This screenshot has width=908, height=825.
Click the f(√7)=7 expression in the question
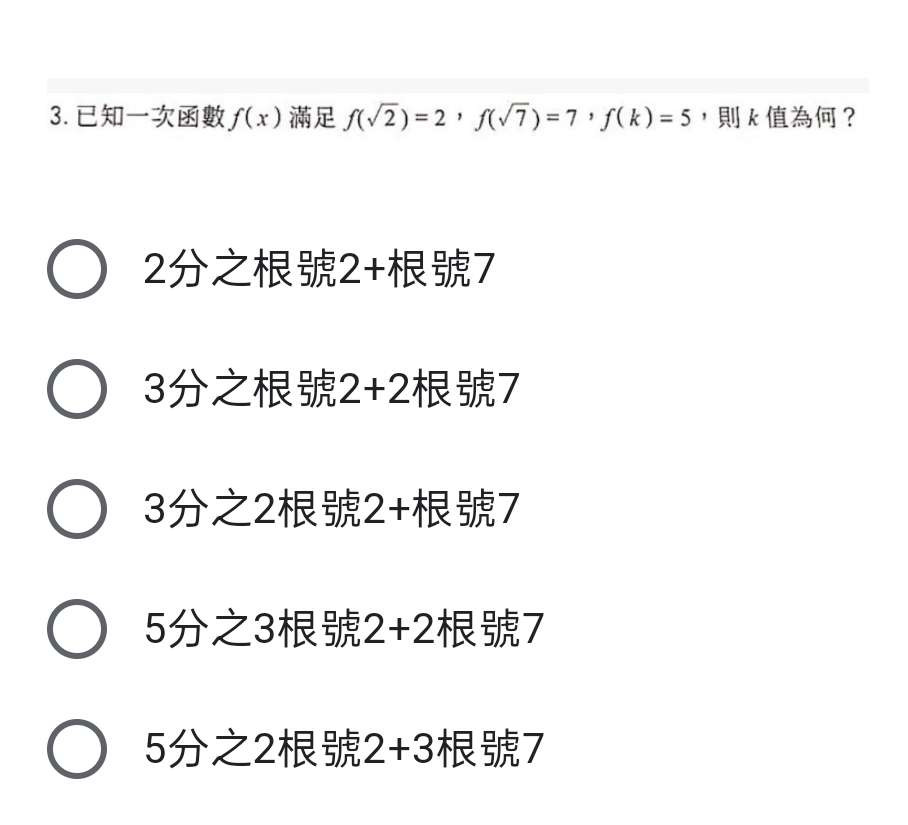tap(526, 118)
